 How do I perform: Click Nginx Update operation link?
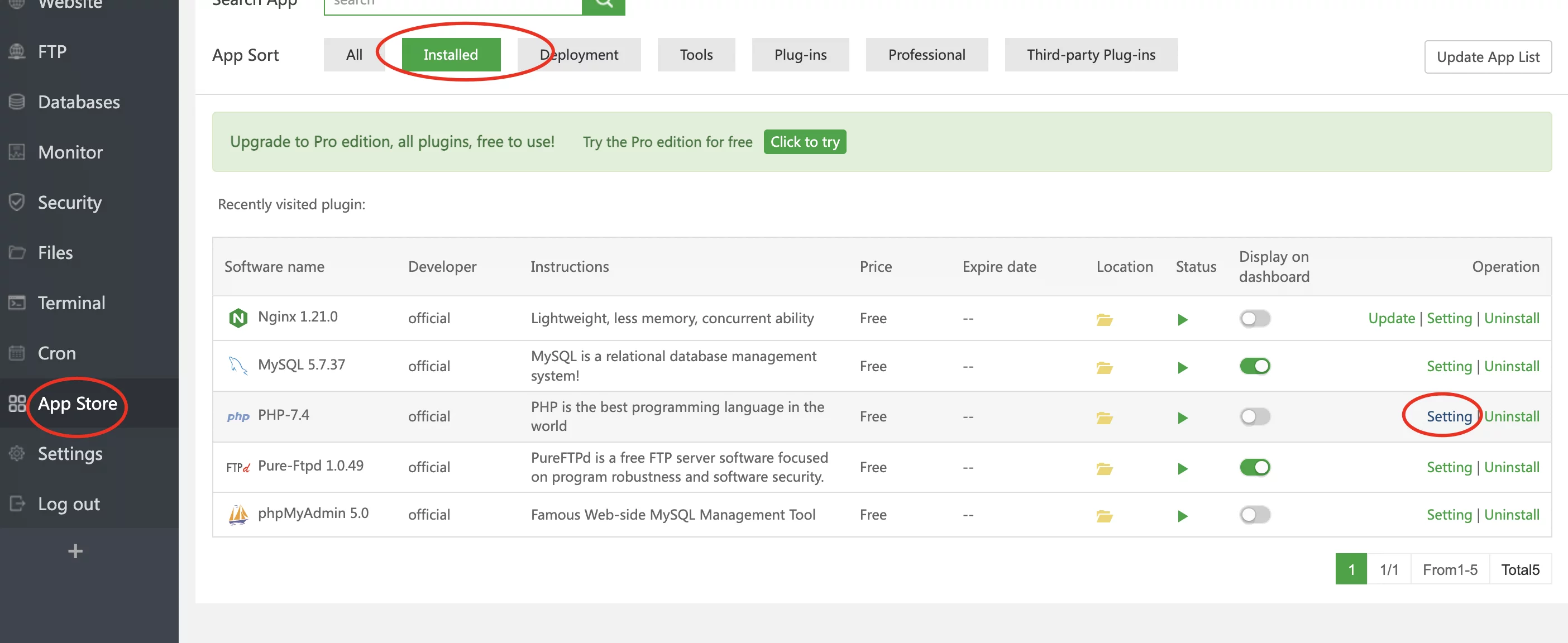pos(1391,318)
